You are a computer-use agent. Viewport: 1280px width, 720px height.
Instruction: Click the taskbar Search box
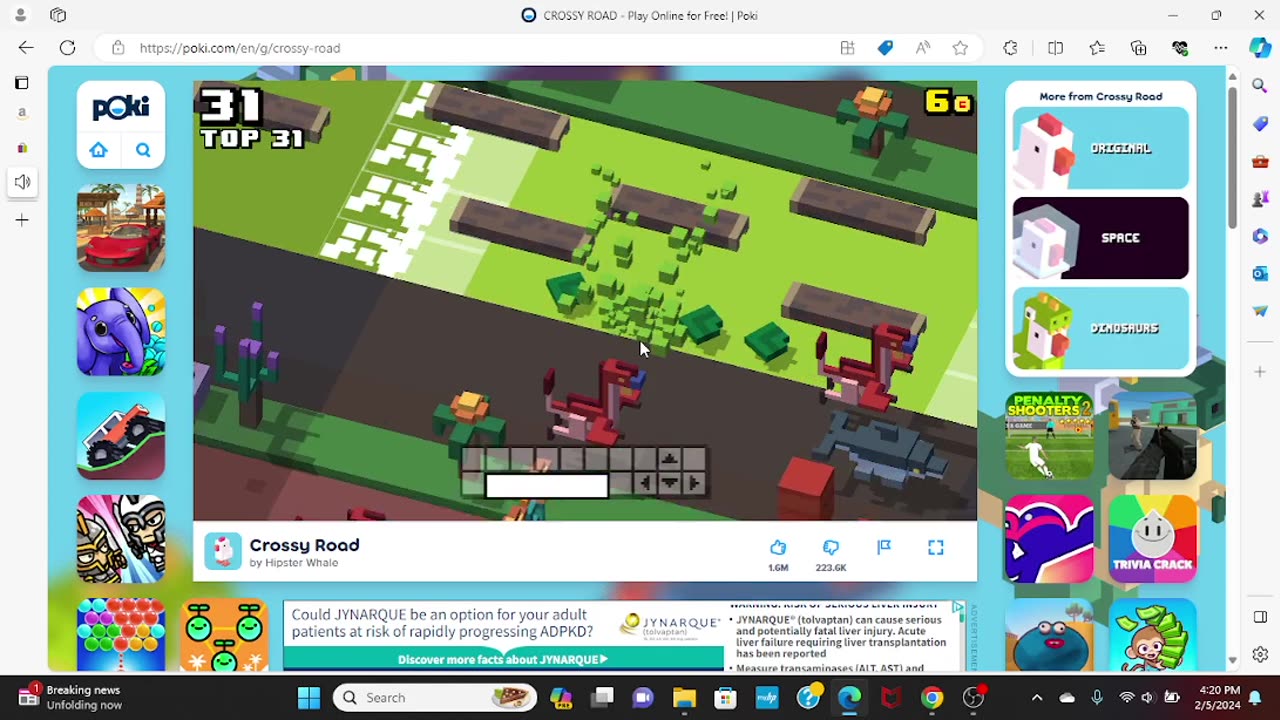coord(434,698)
